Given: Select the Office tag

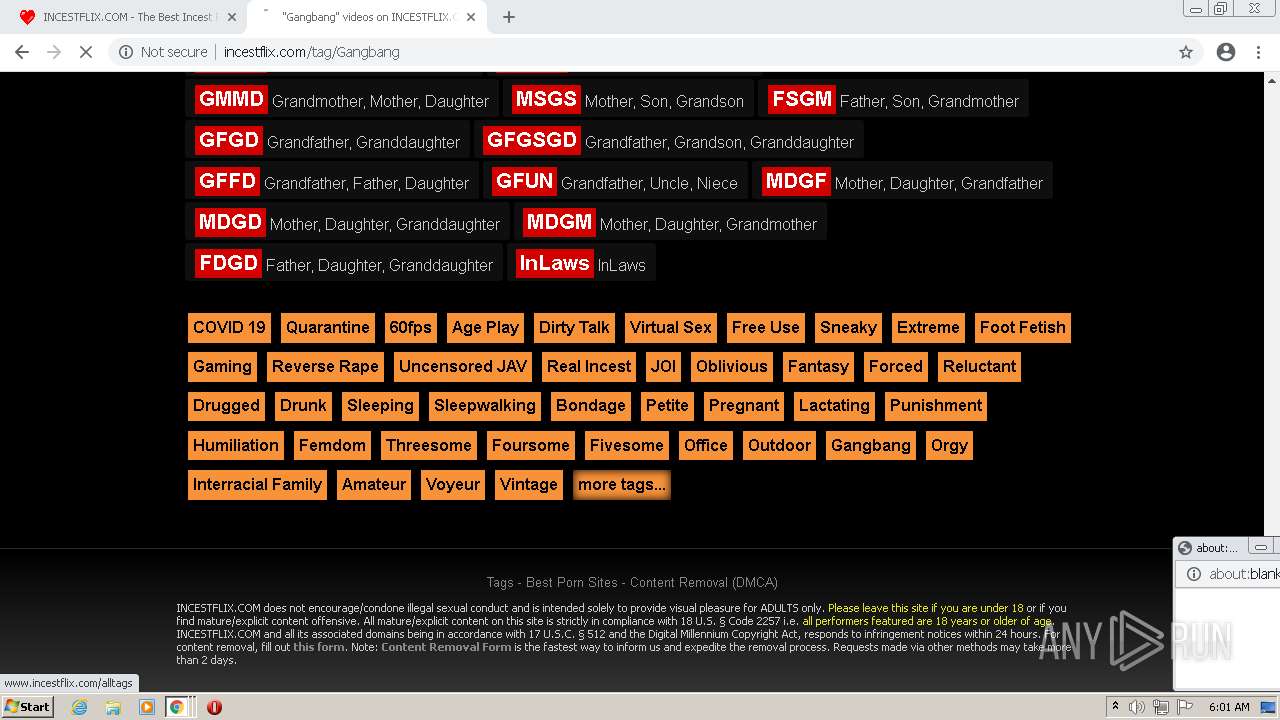Looking at the screenshot, I should (706, 445).
